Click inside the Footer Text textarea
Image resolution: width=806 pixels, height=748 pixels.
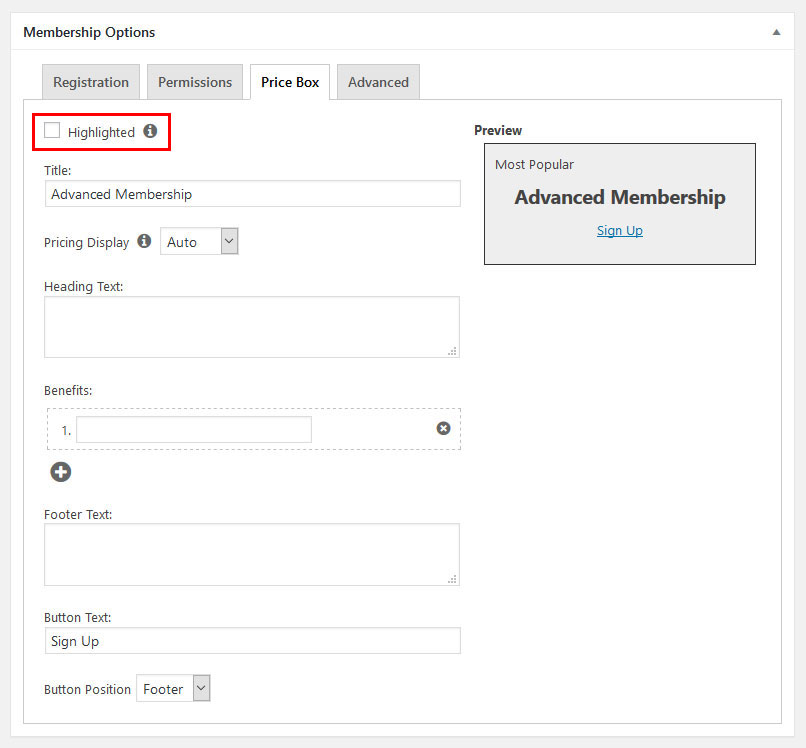250,554
